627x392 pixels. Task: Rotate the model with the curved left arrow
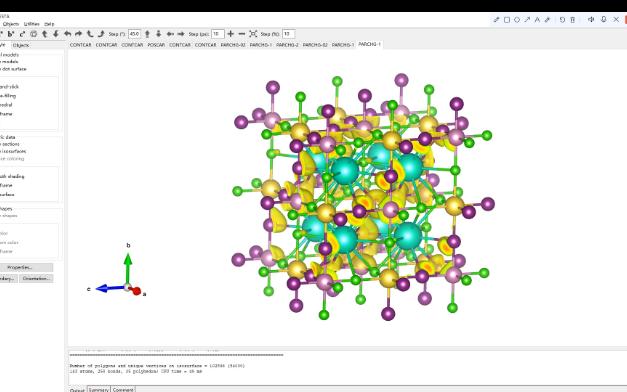pyautogui.click(x=68, y=34)
